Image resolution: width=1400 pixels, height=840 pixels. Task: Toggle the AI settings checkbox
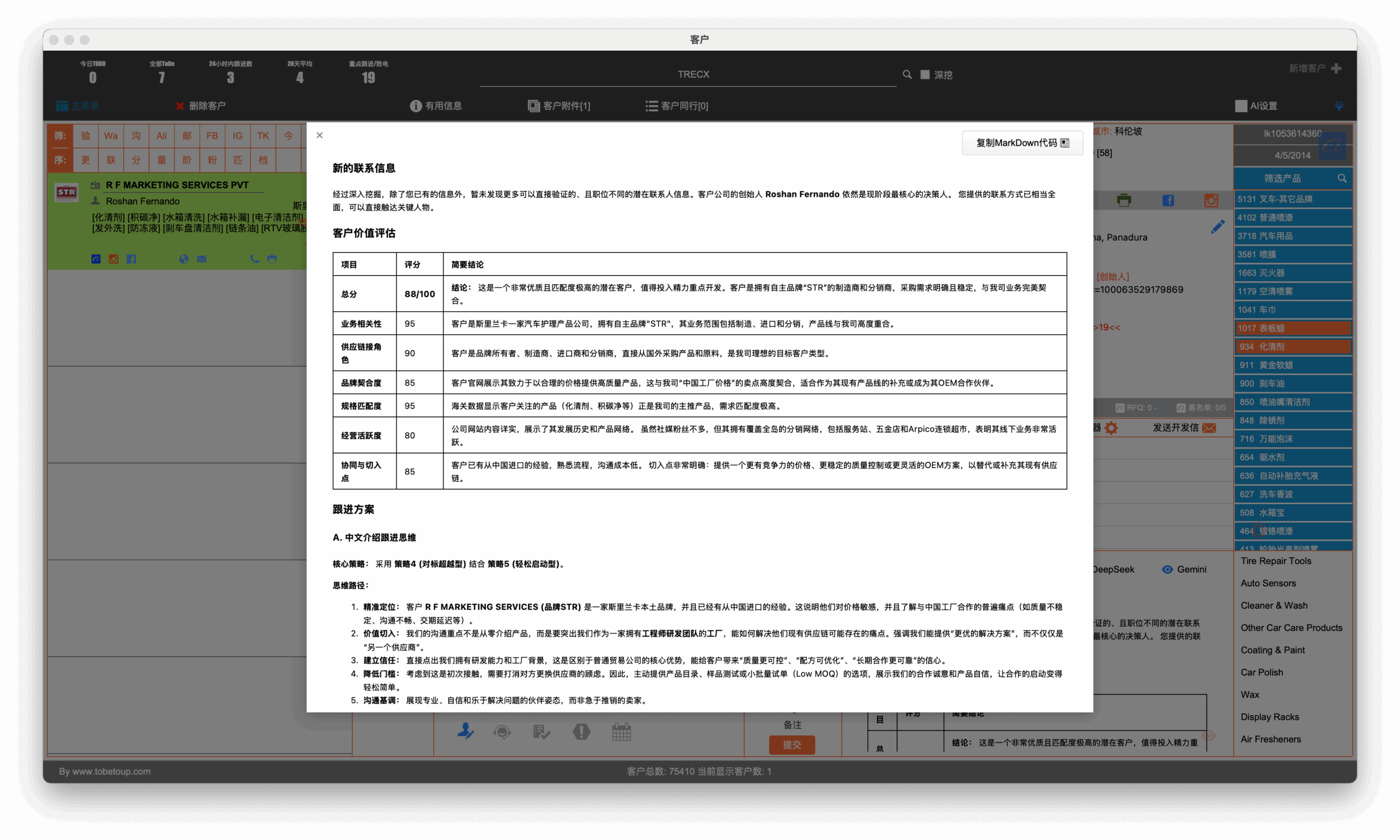click(x=1240, y=106)
